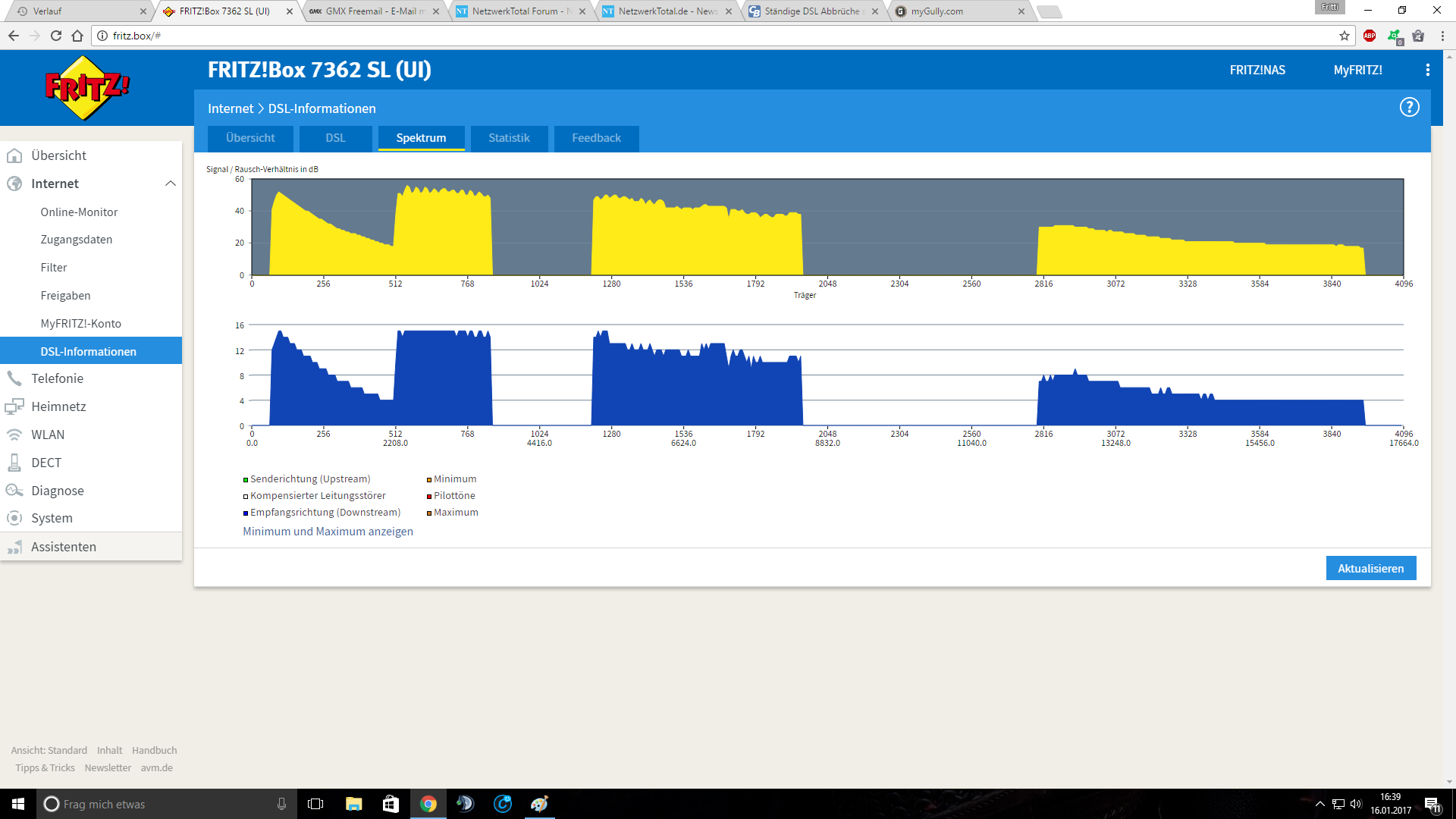Click the DECT handset icon

14,463
